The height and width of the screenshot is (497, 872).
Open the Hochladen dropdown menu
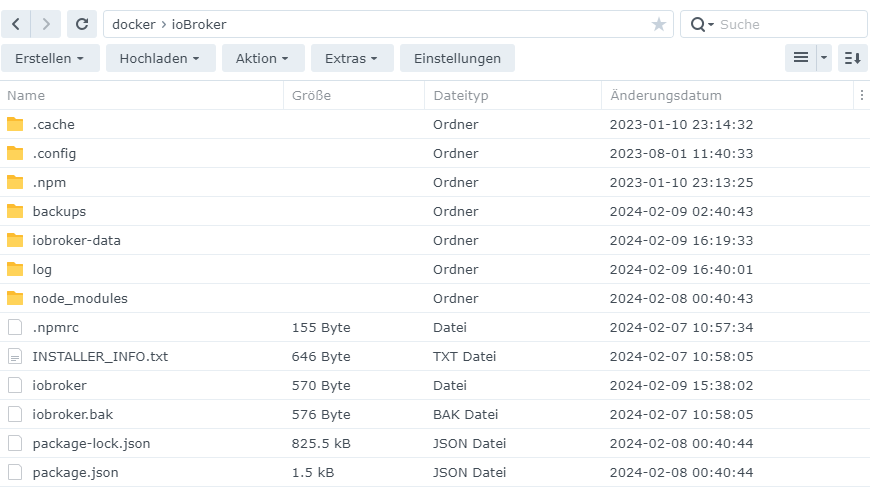click(x=160, y=58)
